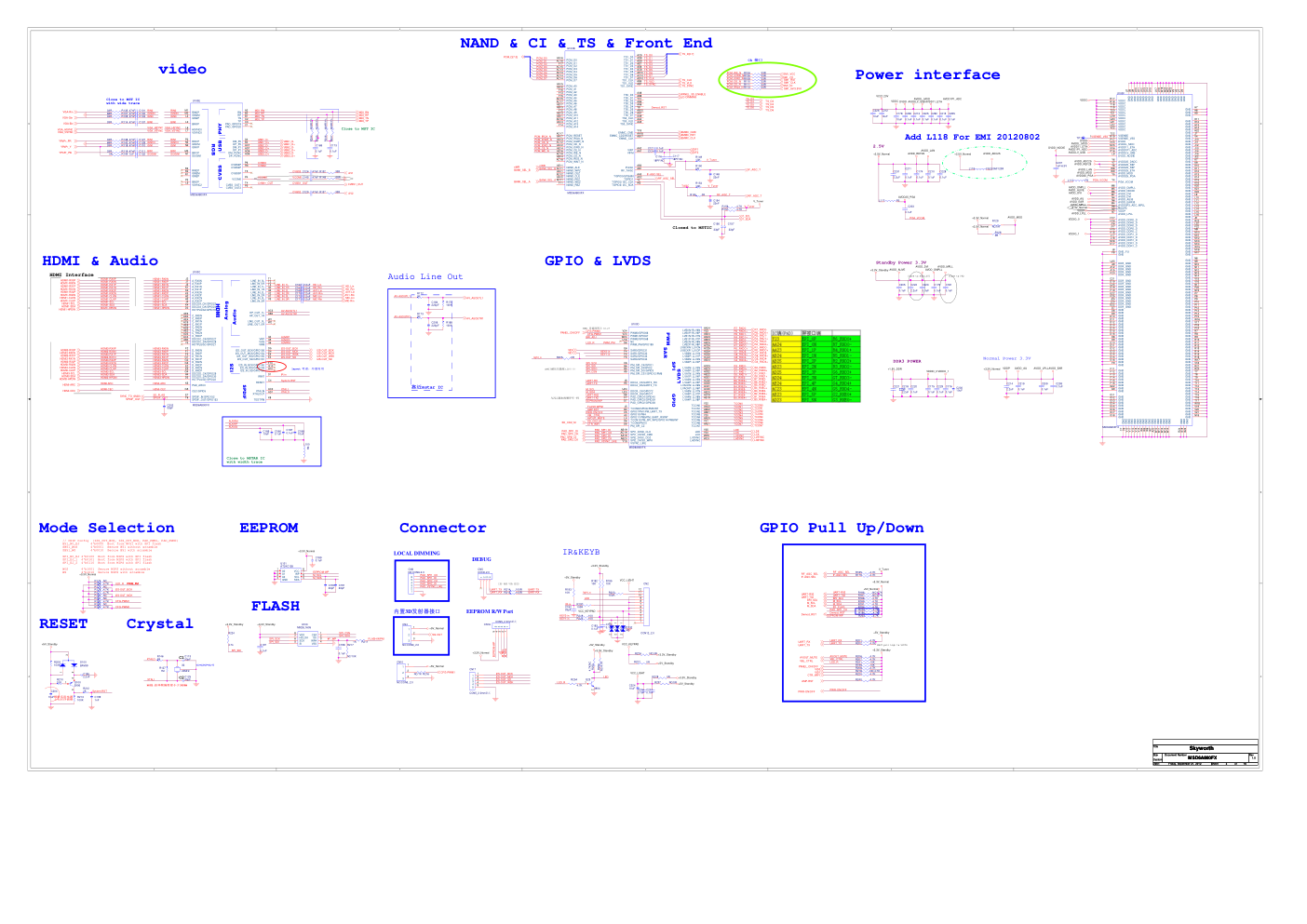This screenshot has width=1307, height=924.
Task: Click the "video" section heading
Action: (x=182, y=70)
